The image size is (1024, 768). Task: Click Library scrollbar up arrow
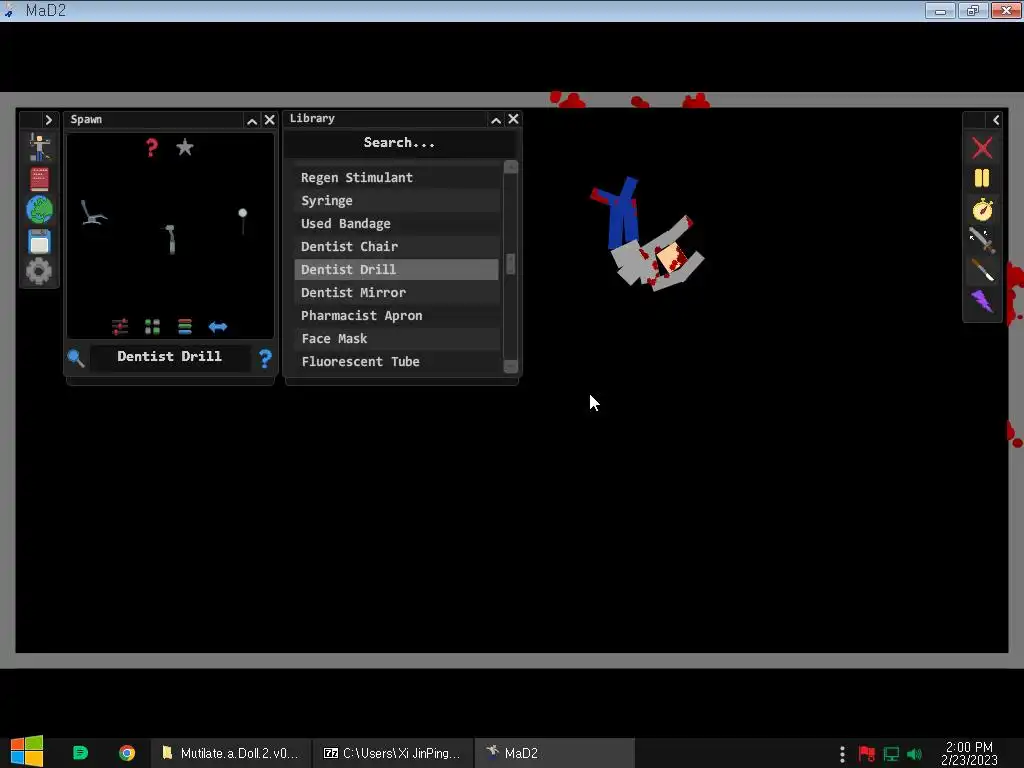click(x=511, y=167)
